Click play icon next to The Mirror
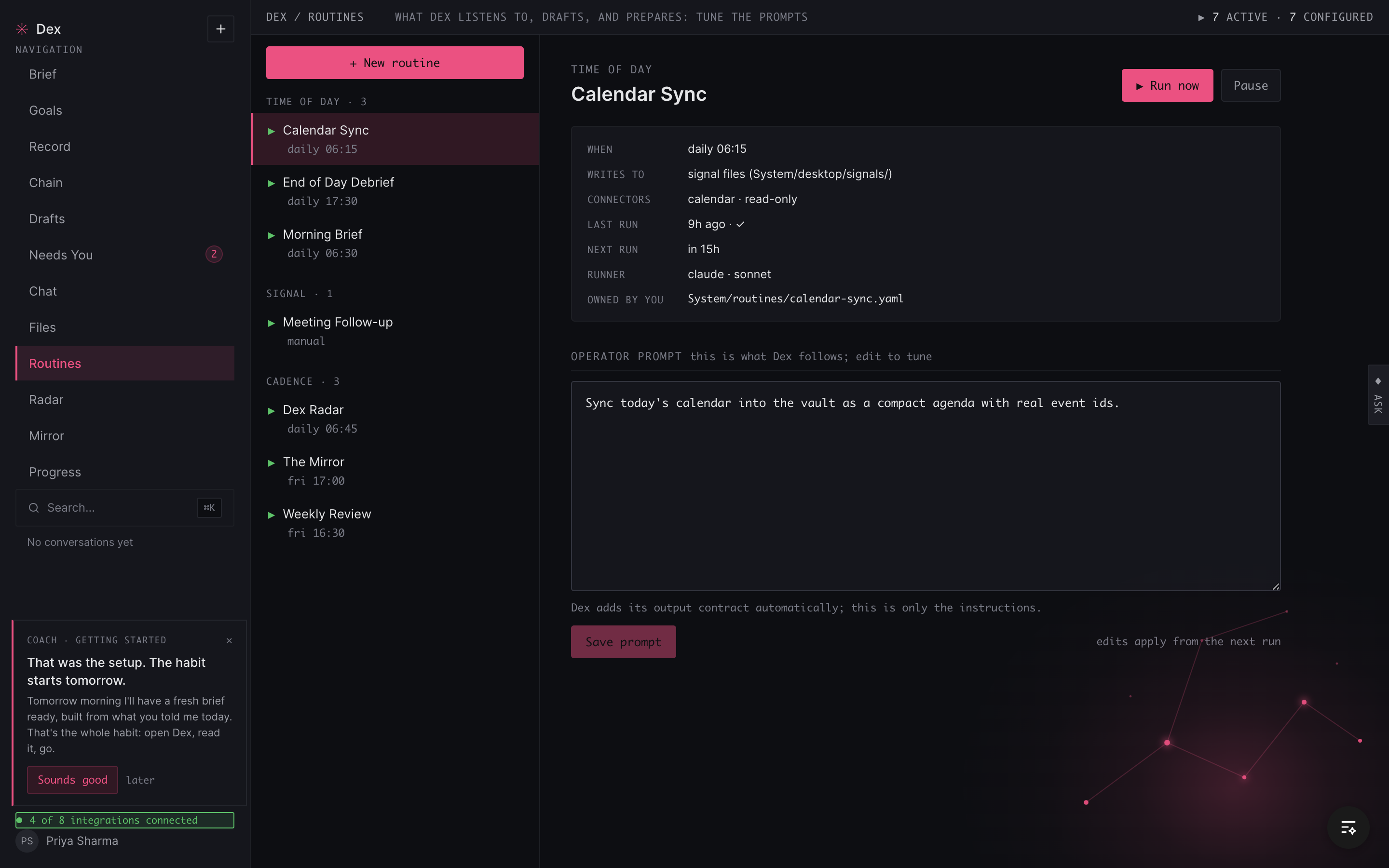 (272, 463)
